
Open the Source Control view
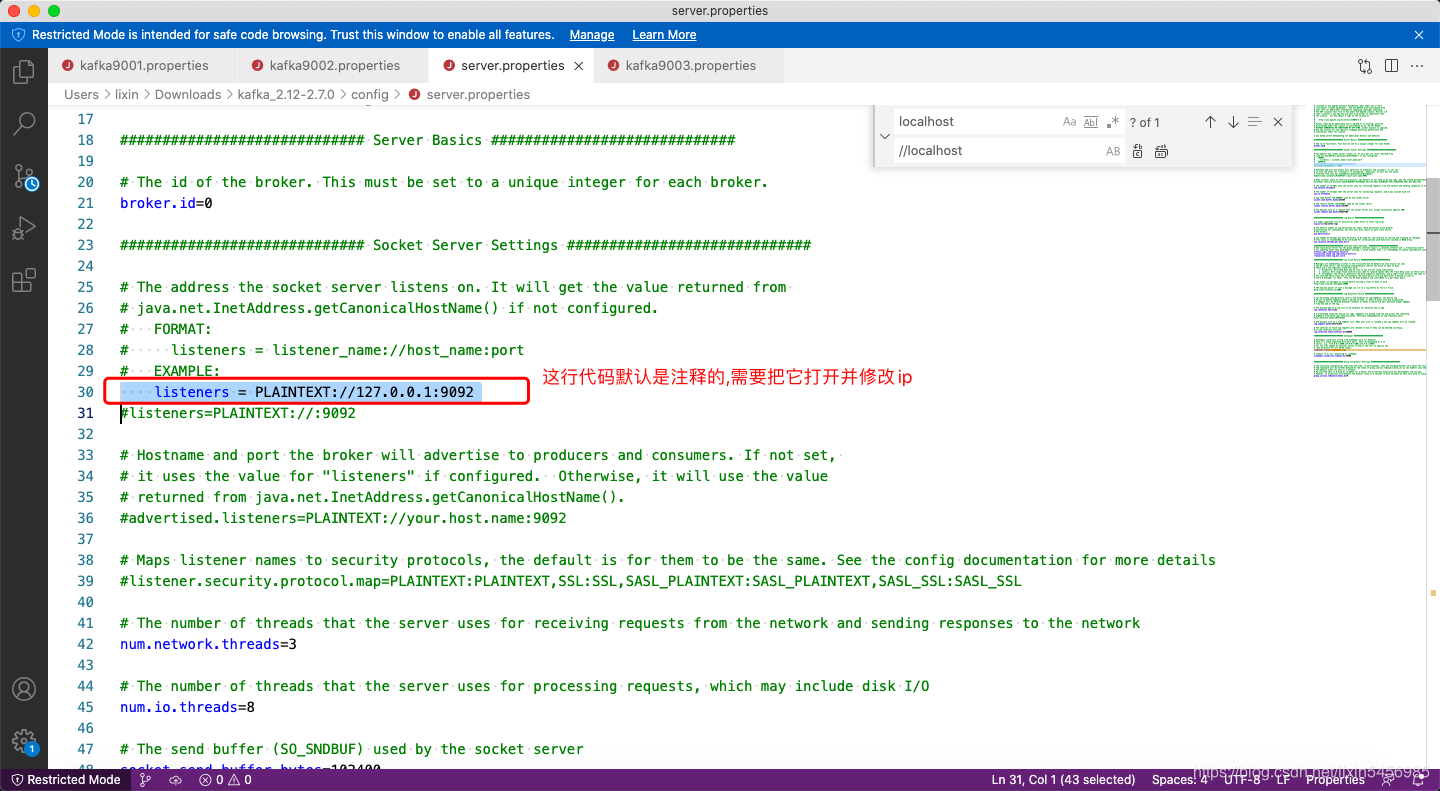[24, 177]
